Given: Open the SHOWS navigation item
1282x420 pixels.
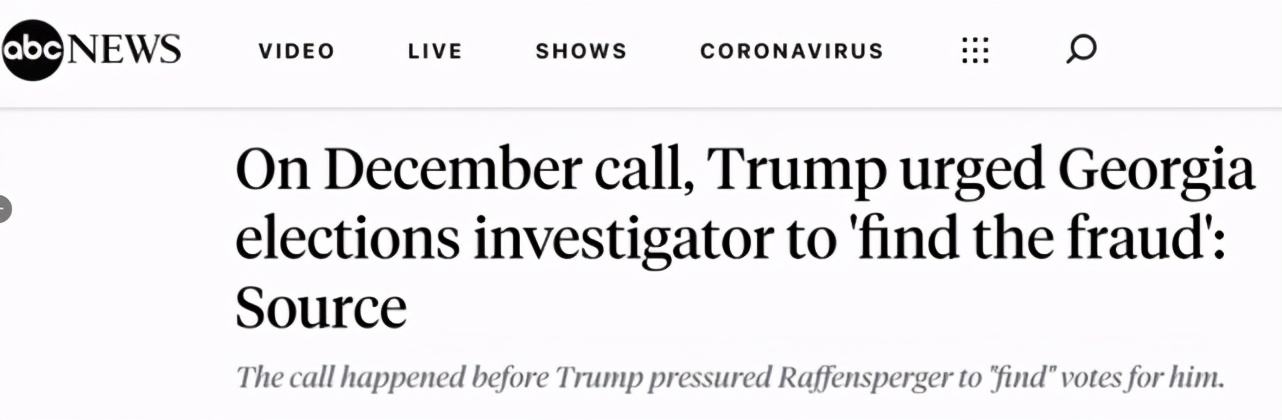Looking at the screenshot, I should click(581, 50).
